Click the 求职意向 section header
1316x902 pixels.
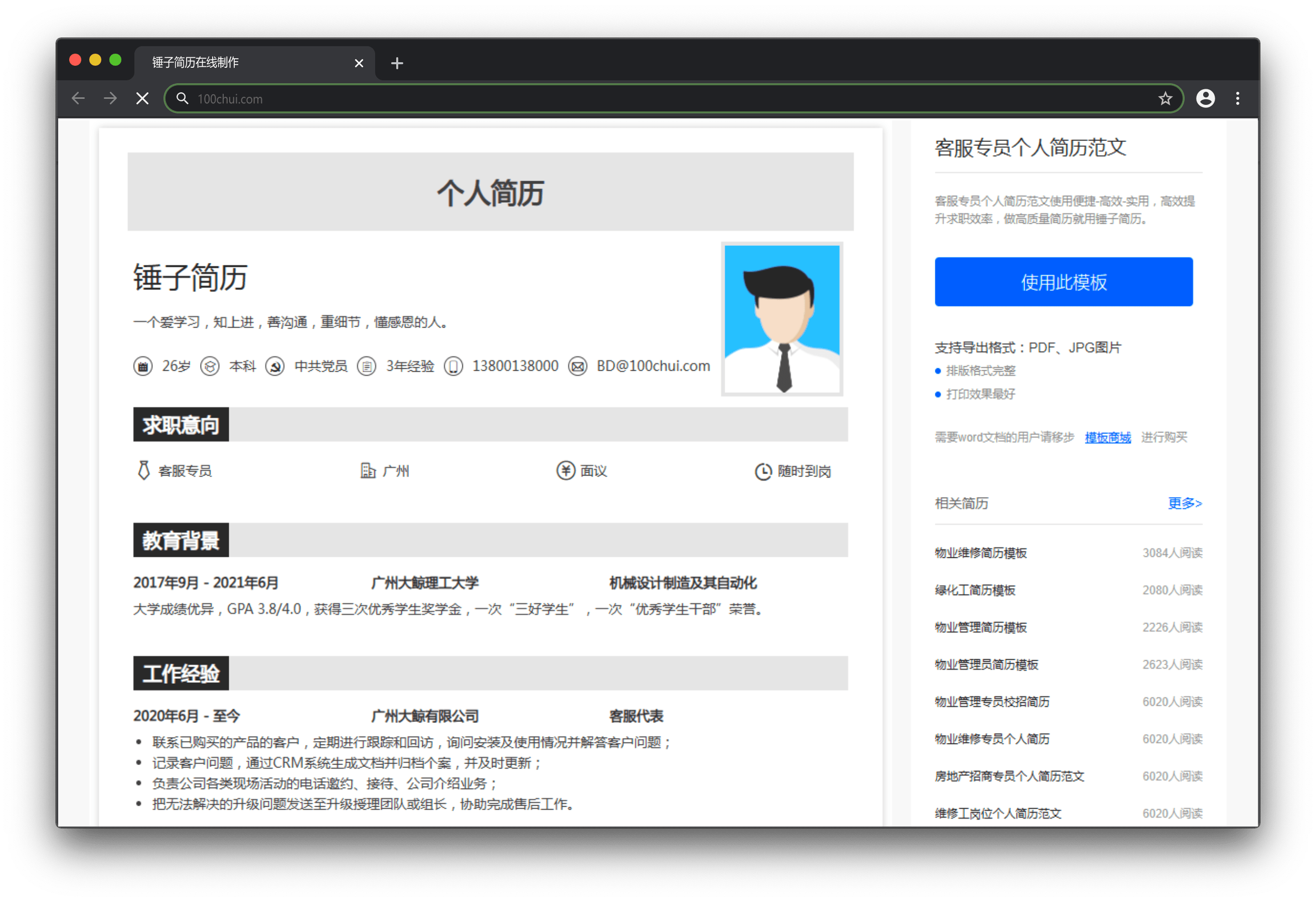pyautogui.click(x=181, y=424)
